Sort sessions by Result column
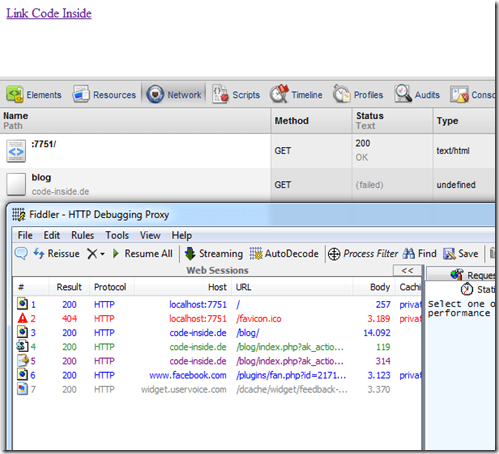This screenshot has width=499, height=454. point(69,287)
